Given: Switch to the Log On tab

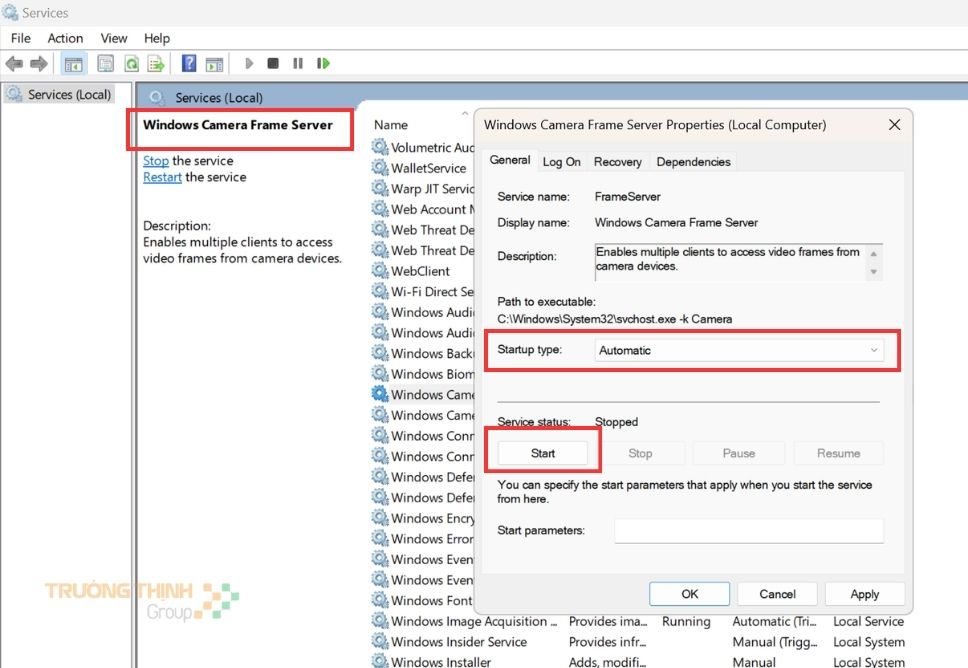Looking at the screenshot, I should [x=561, y=162].
